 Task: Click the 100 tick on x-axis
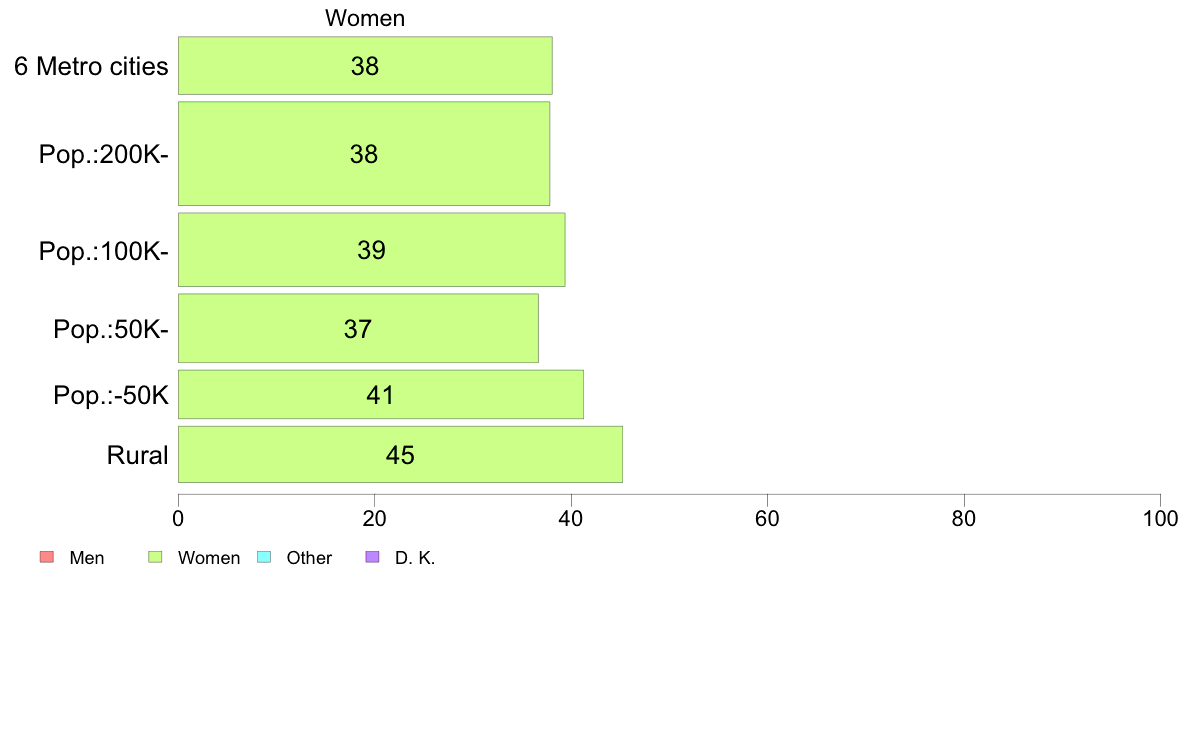coord(1160,518)
